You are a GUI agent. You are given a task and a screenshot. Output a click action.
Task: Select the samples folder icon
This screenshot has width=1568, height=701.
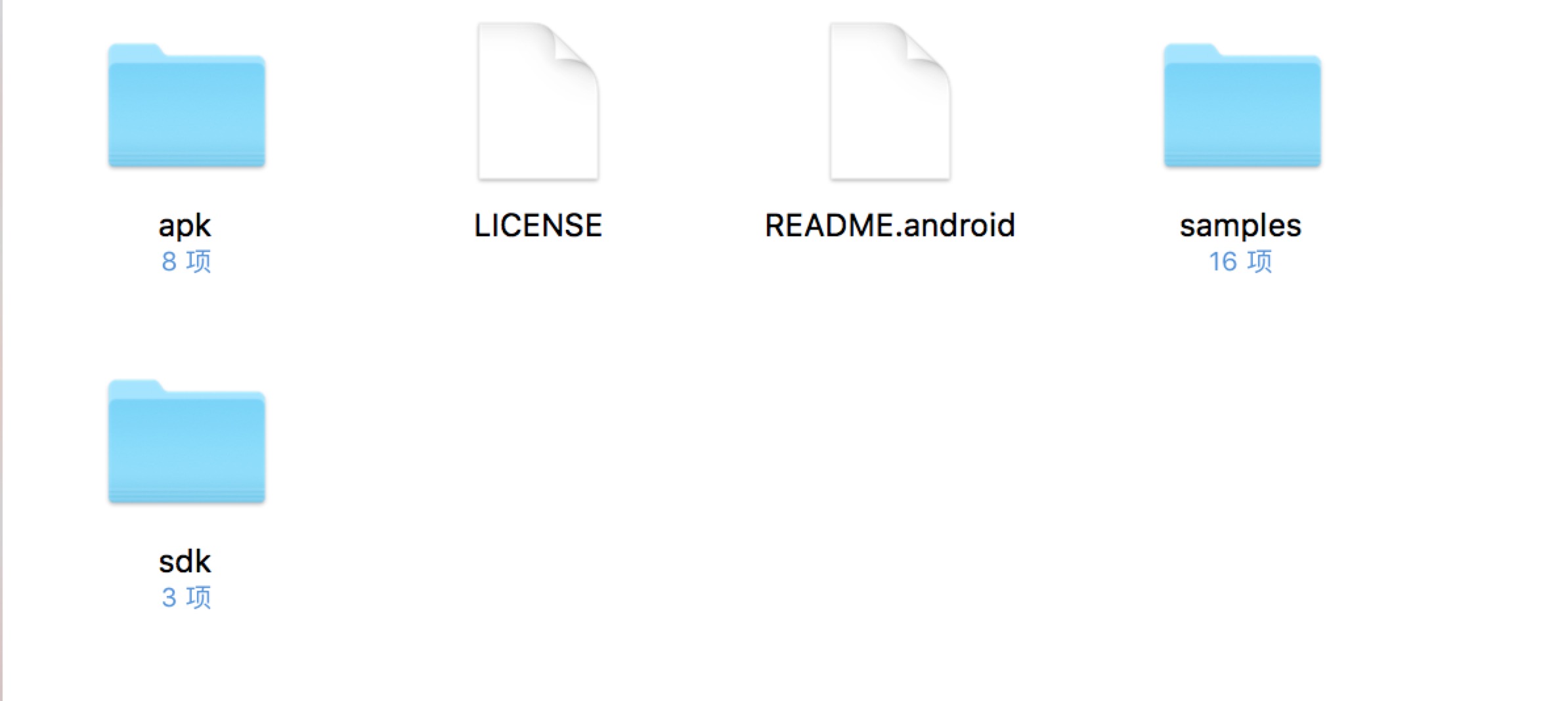[1242, 106]
